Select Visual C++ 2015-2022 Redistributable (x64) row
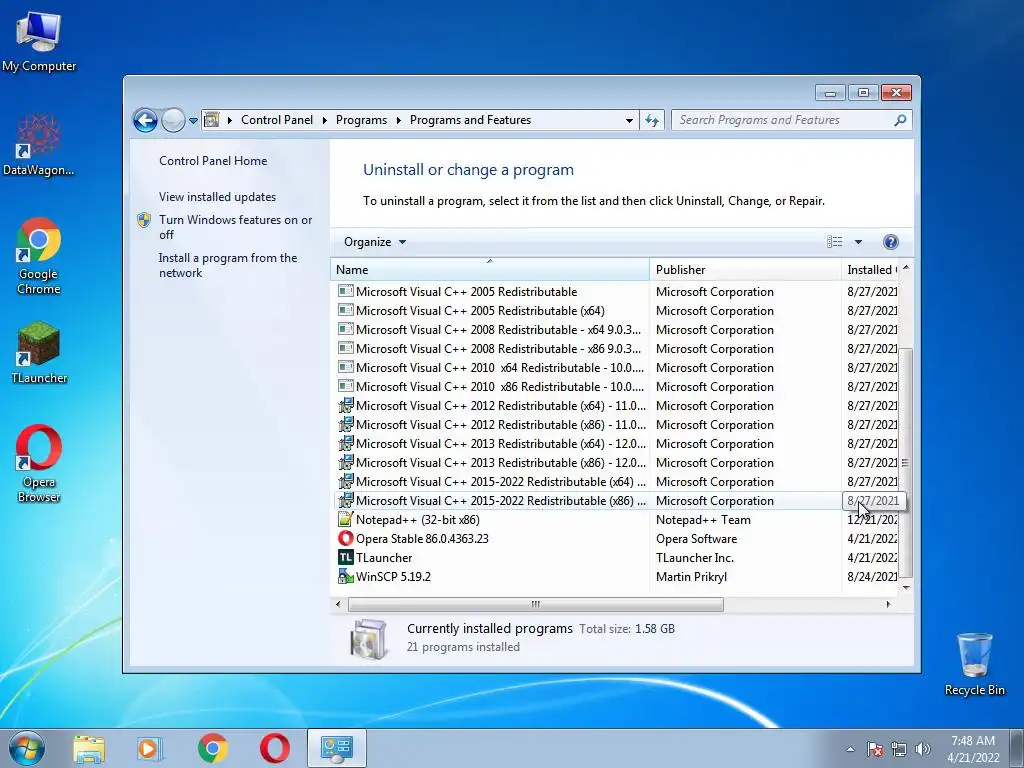 pos(616,481)
